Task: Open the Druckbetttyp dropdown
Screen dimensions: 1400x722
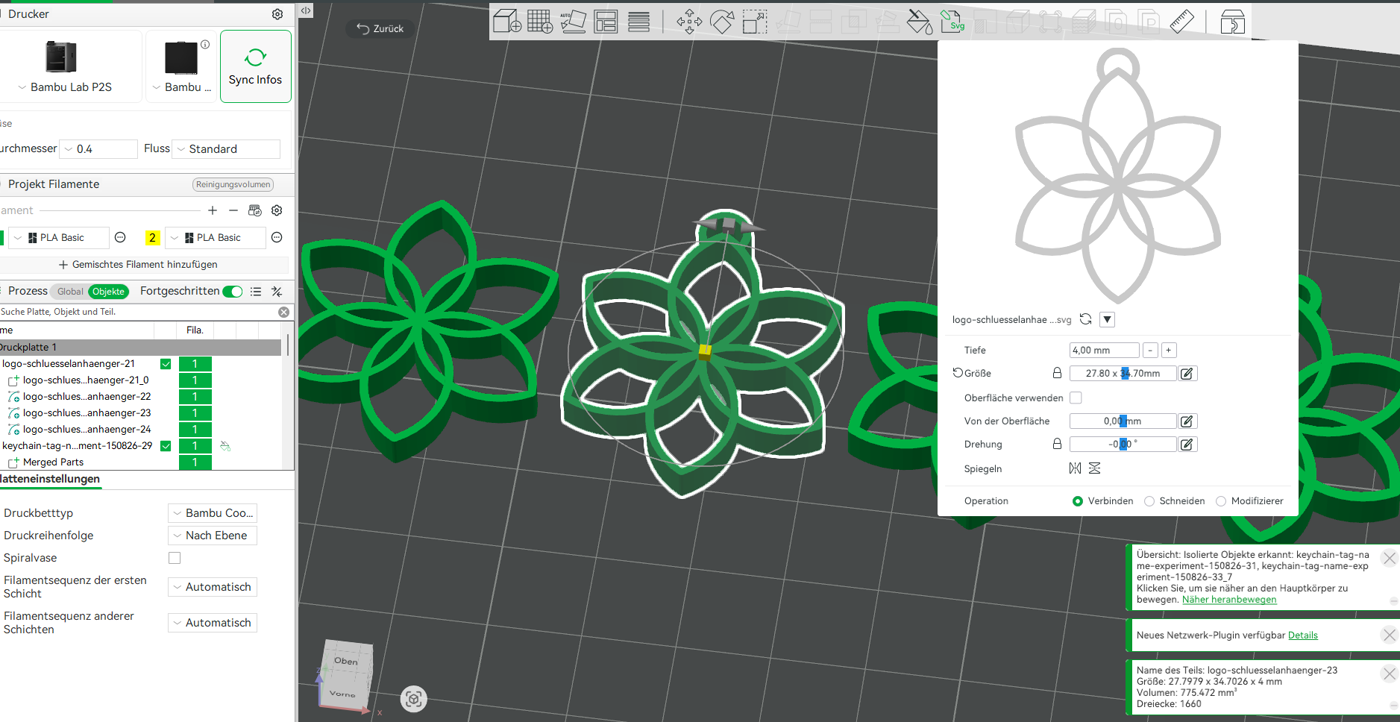Action: [212, 513]
